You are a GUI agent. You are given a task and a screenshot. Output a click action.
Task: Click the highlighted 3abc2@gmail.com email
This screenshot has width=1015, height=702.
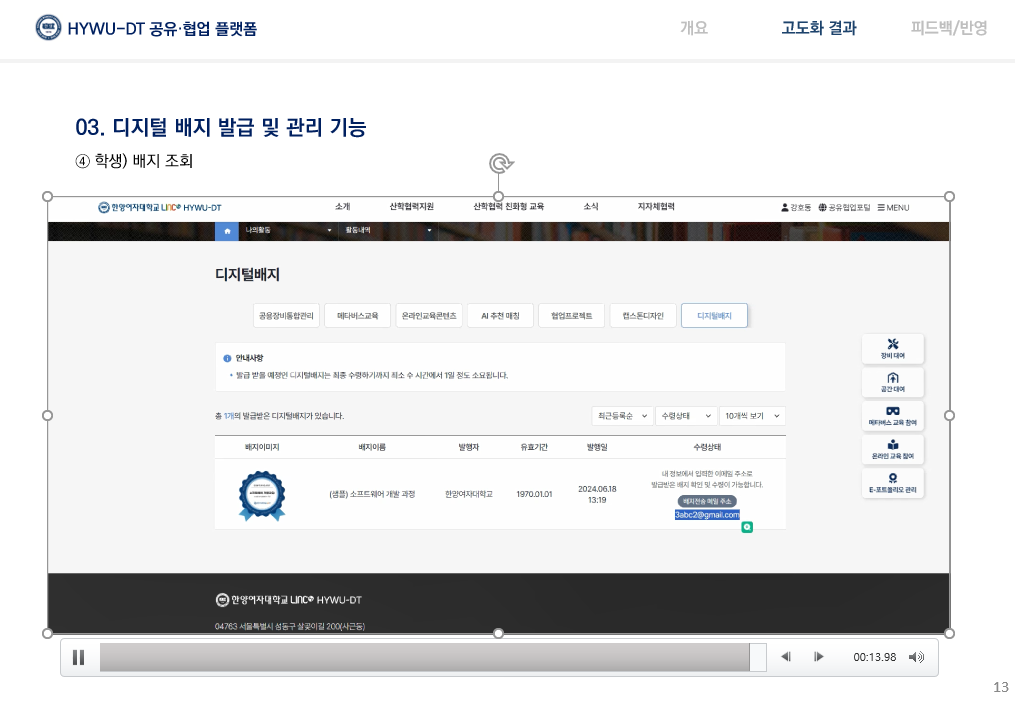click(707, 515)
